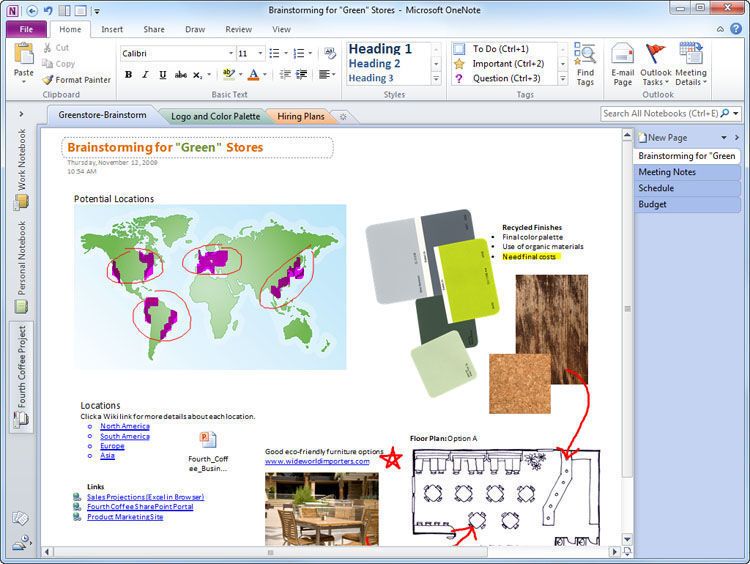Apply highlight with the text highlight color icon
The height and width of the screenshot is (564, 750).
click(229, 74)
